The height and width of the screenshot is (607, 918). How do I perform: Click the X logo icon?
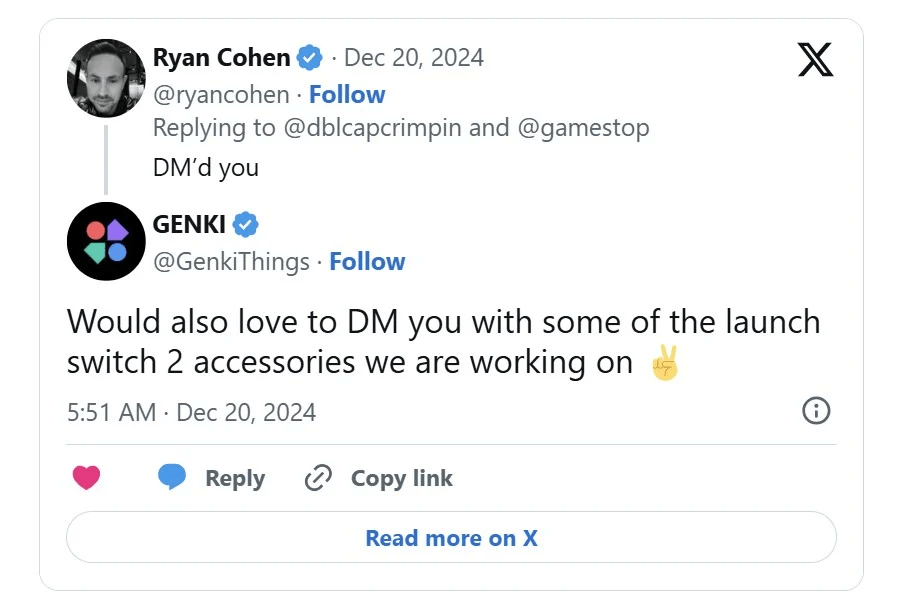(x=816, y=61)
